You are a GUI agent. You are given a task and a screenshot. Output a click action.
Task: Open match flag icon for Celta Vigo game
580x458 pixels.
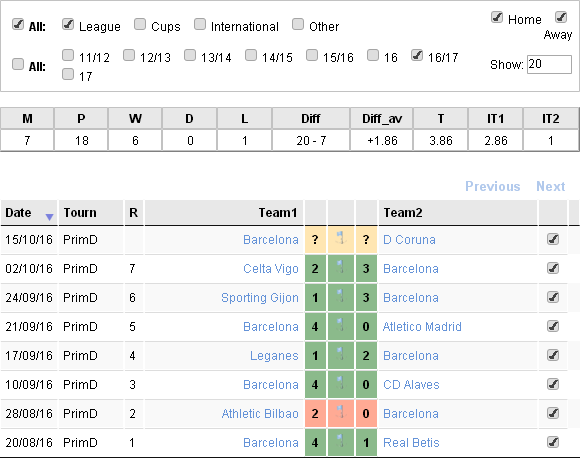click(340, 268)
